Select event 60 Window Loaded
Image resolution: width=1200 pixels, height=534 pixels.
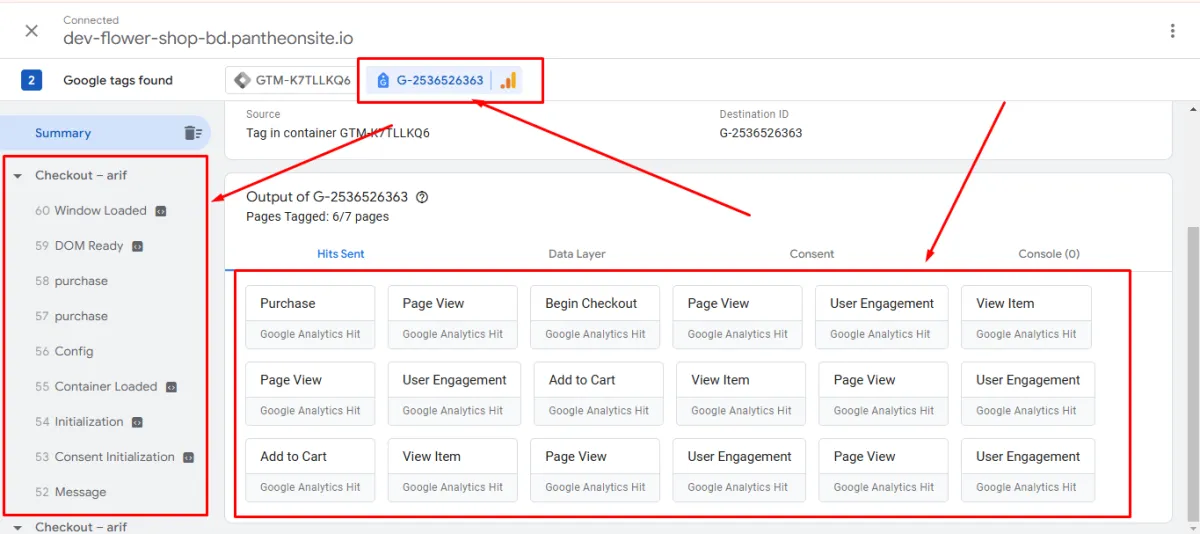coord(91,211)
